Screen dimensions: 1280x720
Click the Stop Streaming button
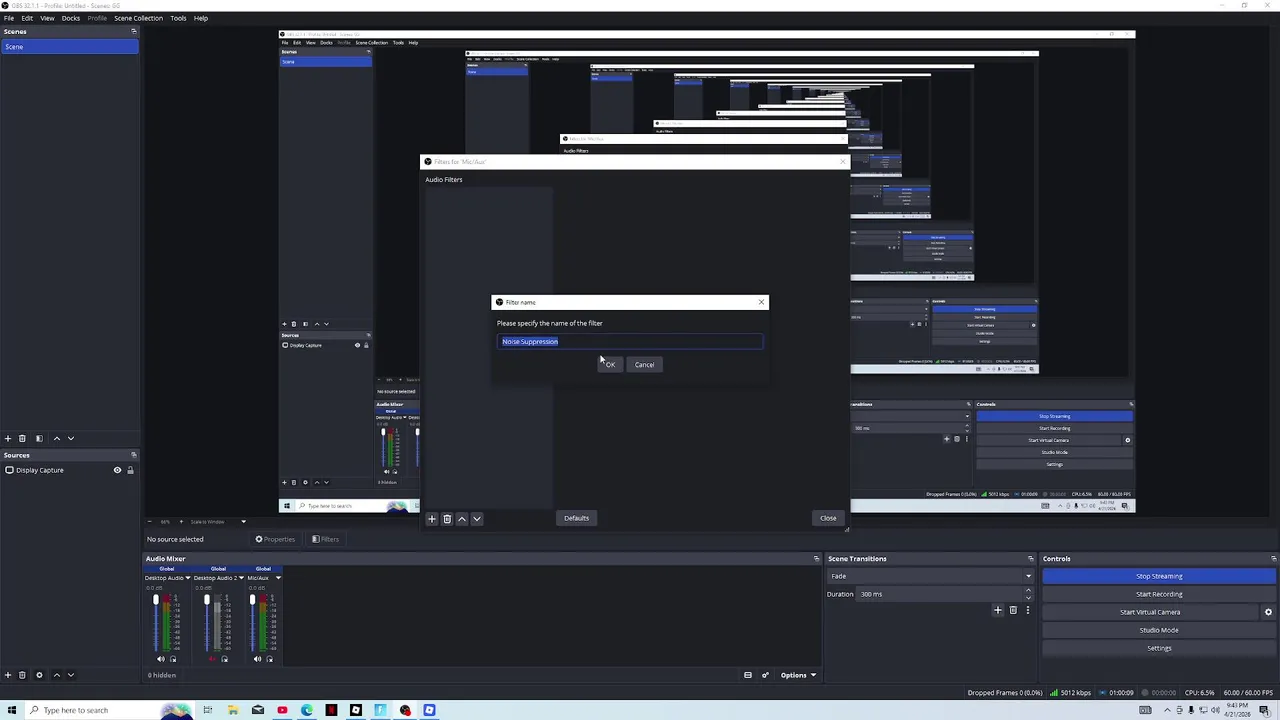click(x=1159, y=576)
